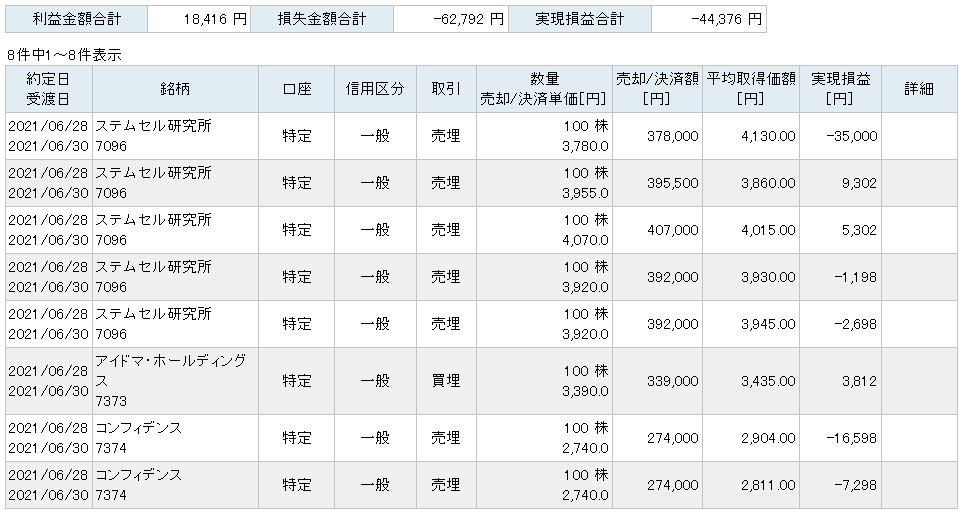
Task: Click the 3,780.0 unit price value
Action: [x=585, y=147]
